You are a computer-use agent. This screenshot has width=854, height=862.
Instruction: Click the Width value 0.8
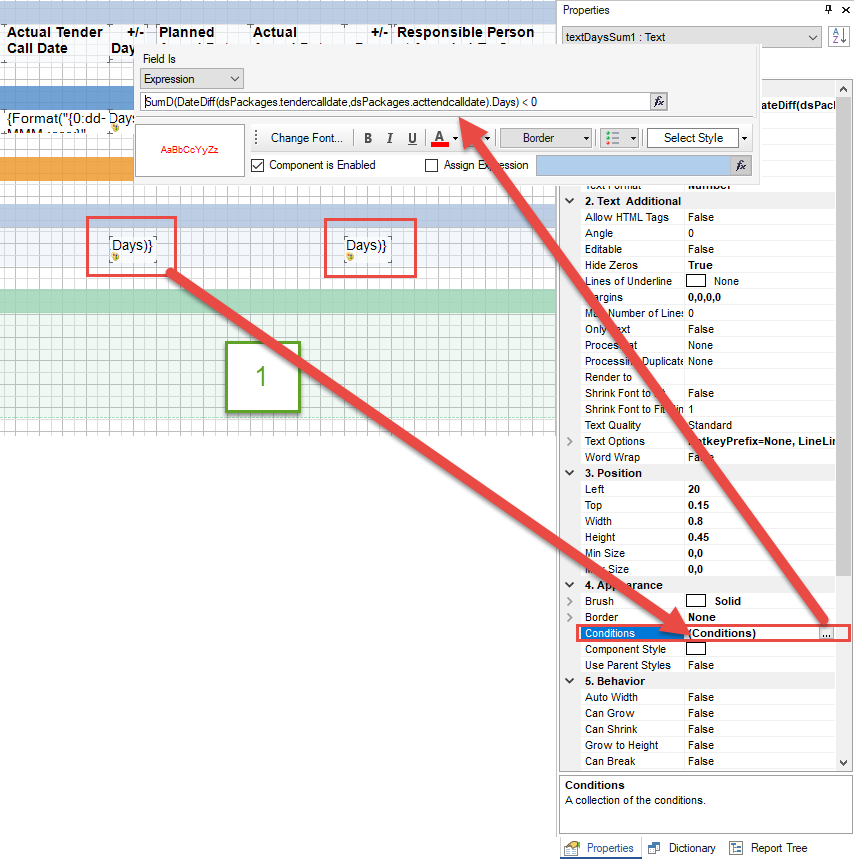(696, 521)
